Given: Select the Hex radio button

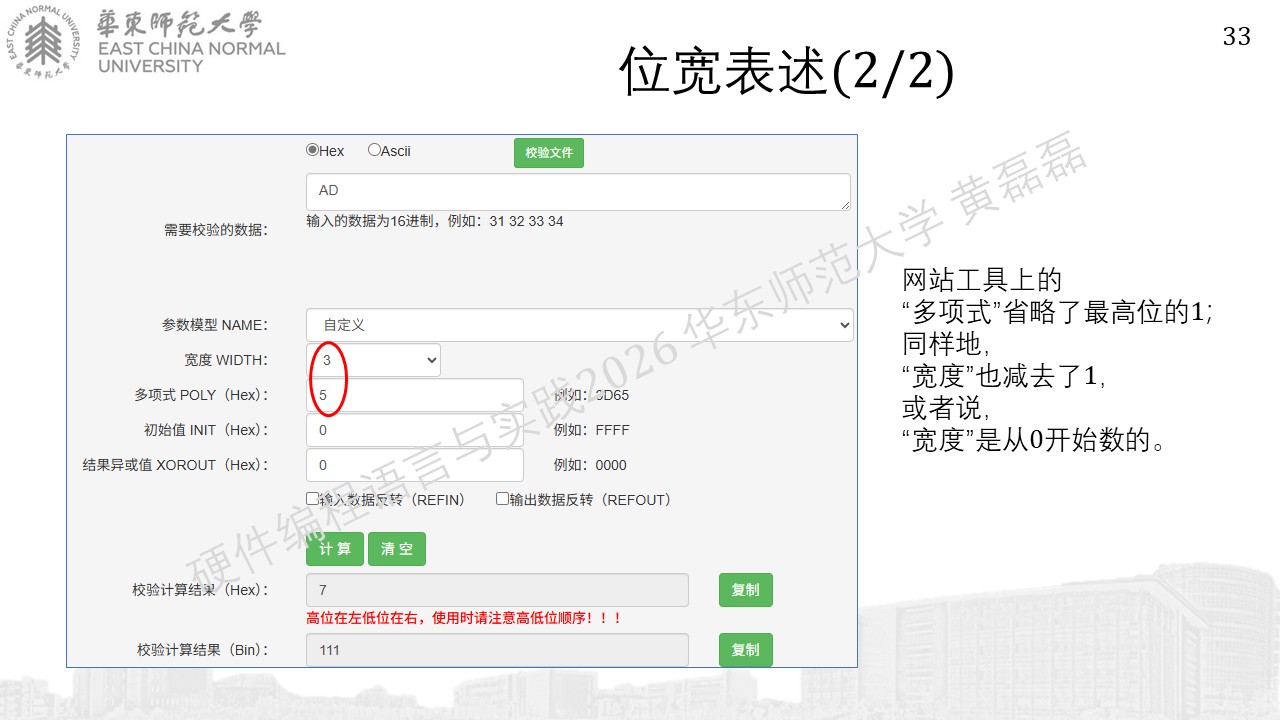Looking at the screenshot, I should (312, 150).
